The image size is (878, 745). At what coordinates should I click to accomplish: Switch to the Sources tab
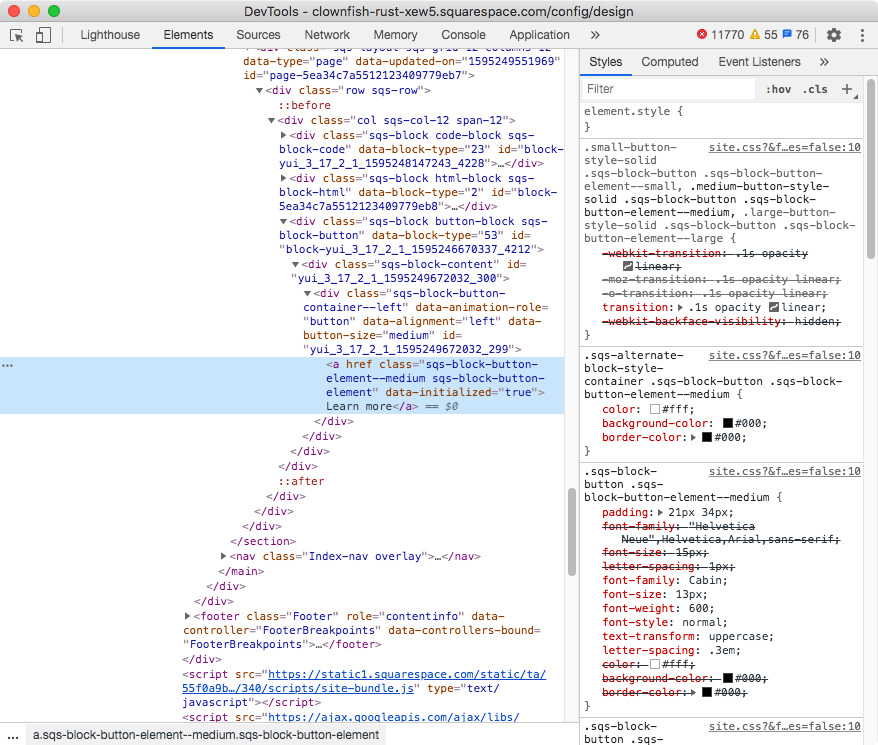click(x=258, y=35)
